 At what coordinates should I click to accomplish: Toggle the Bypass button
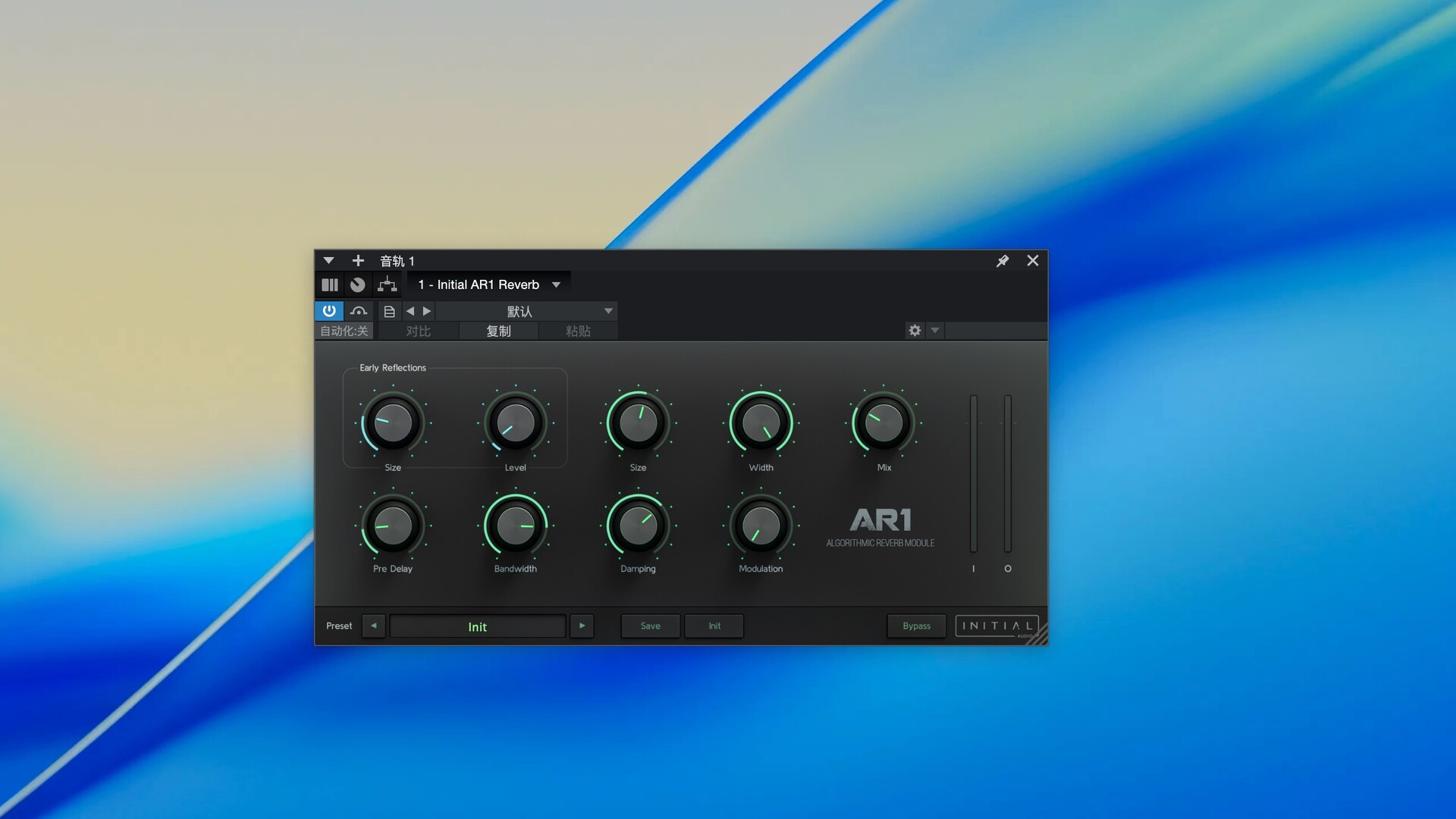coord(917,626)
